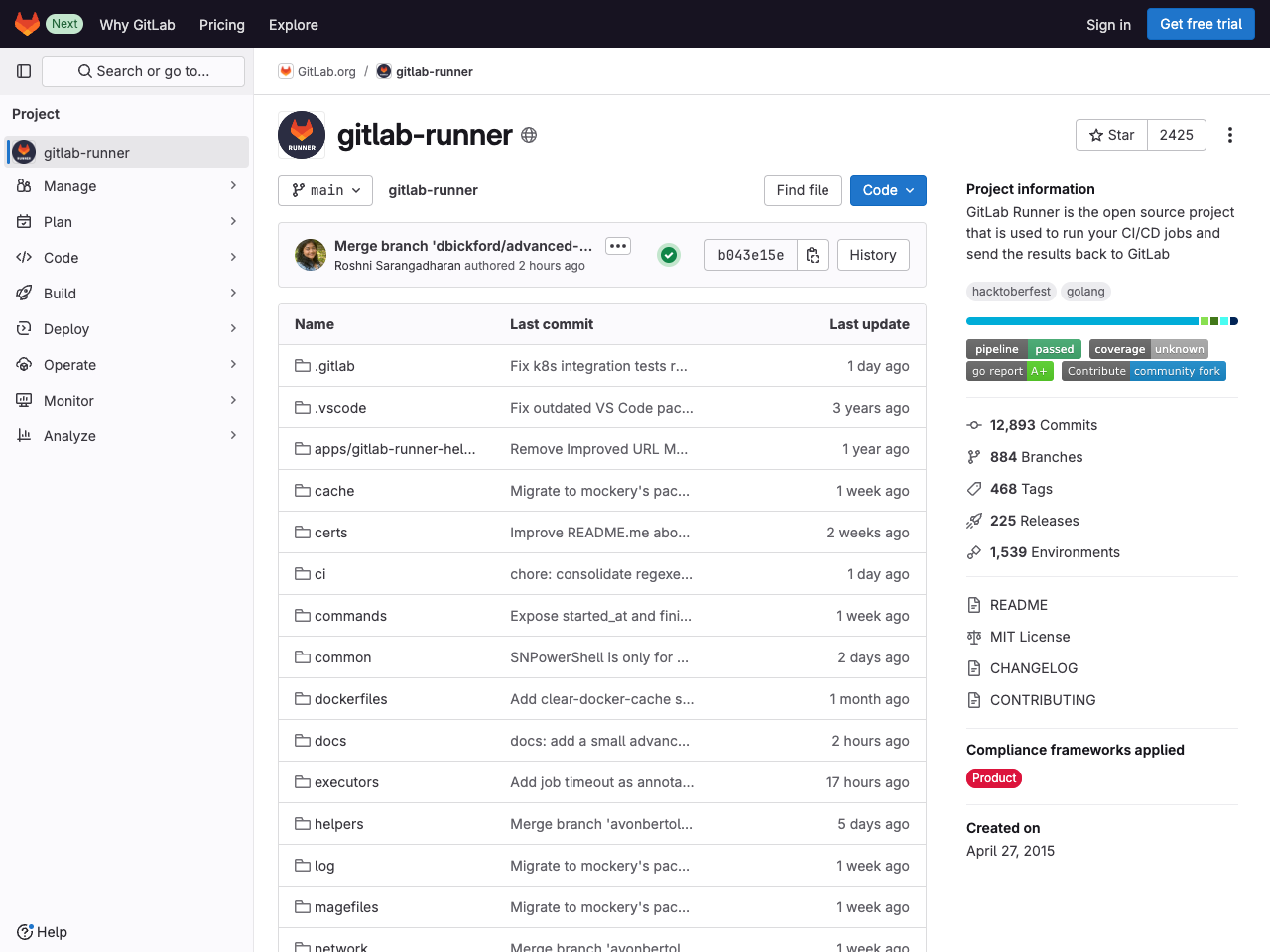Image resolution: width=1270 pixels, height=952 pixels.
Task: Click the Environments icon
Action: 974,552
